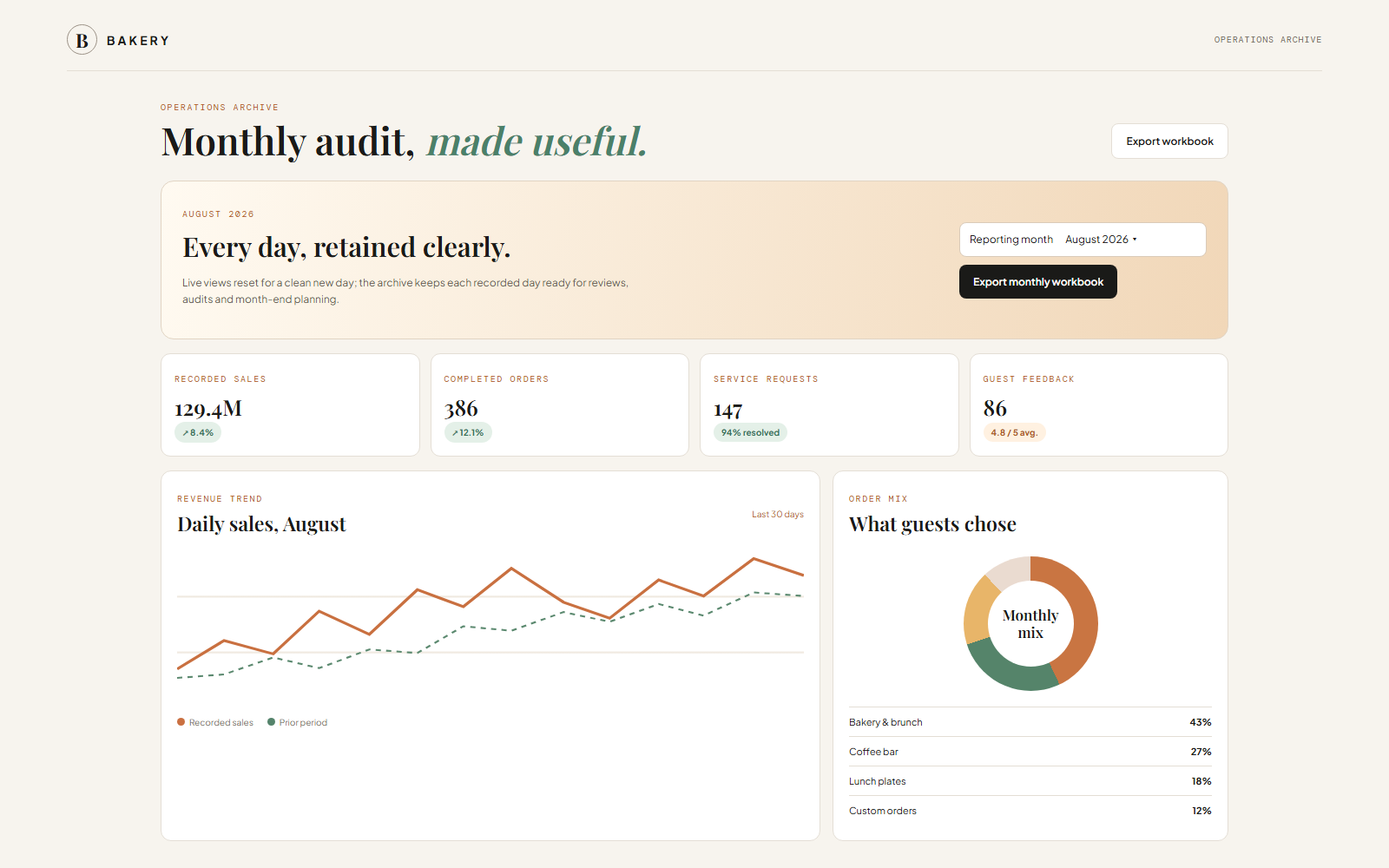Click the "Bakery & brunch" row label
Image resolution: width=1389 pixels, height=868 pixels.
885,722
